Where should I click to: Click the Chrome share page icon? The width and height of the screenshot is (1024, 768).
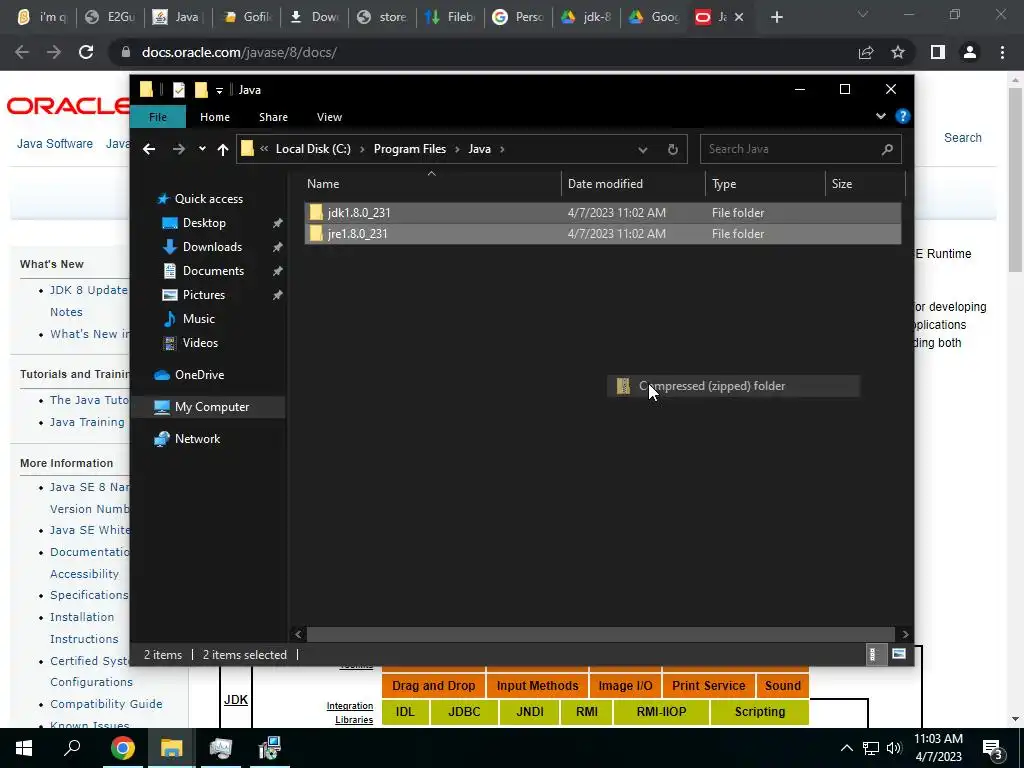(866, 52)
